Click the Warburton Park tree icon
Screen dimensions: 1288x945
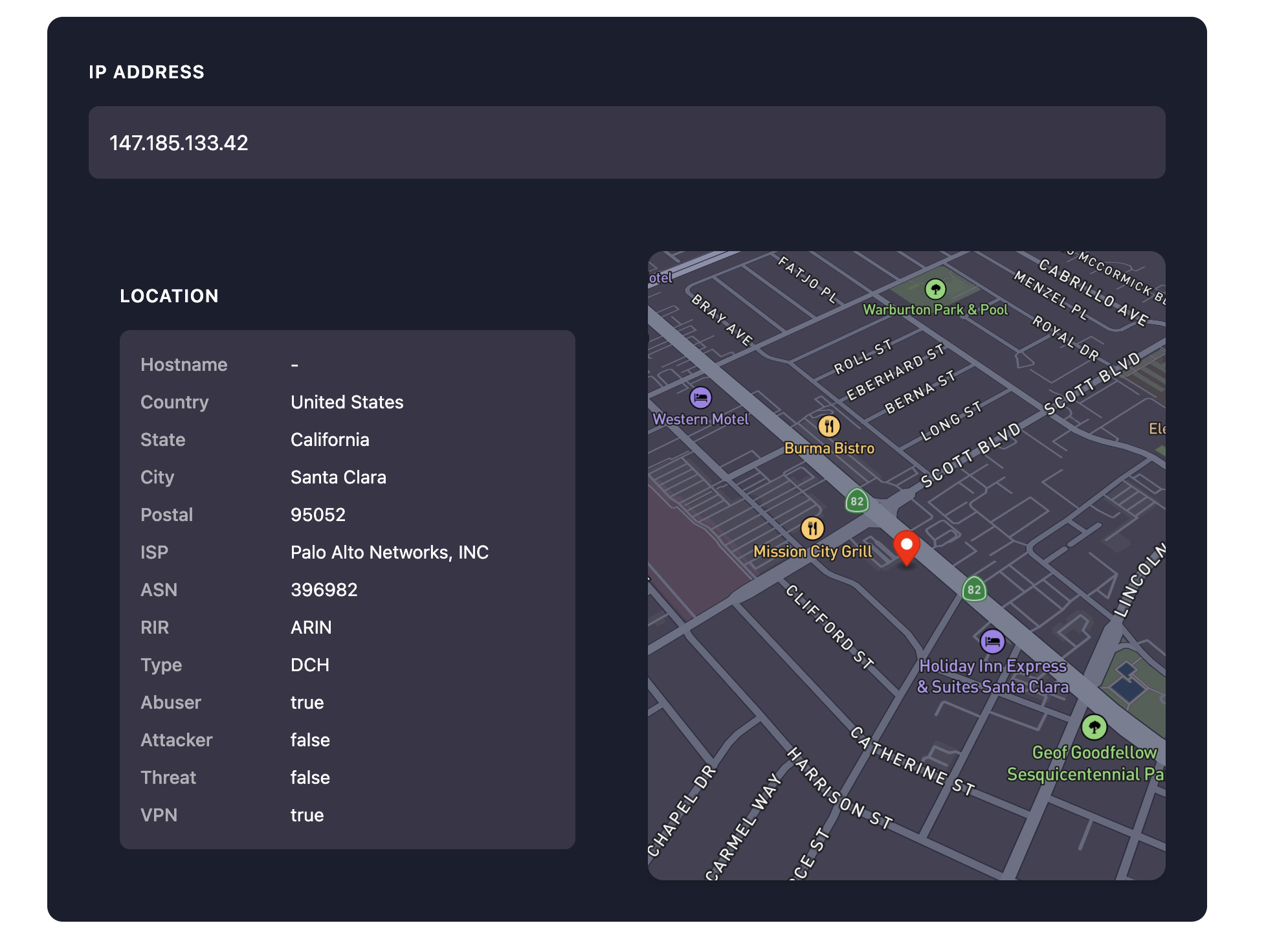935,289
